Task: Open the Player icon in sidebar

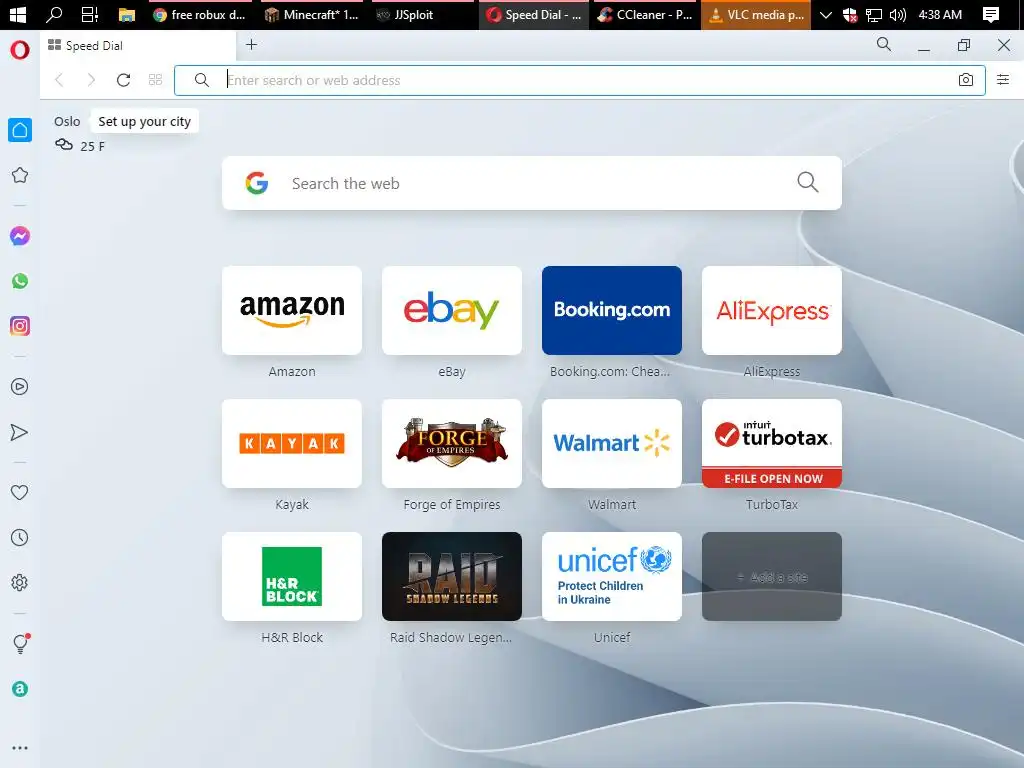Action: pos(20,387)
